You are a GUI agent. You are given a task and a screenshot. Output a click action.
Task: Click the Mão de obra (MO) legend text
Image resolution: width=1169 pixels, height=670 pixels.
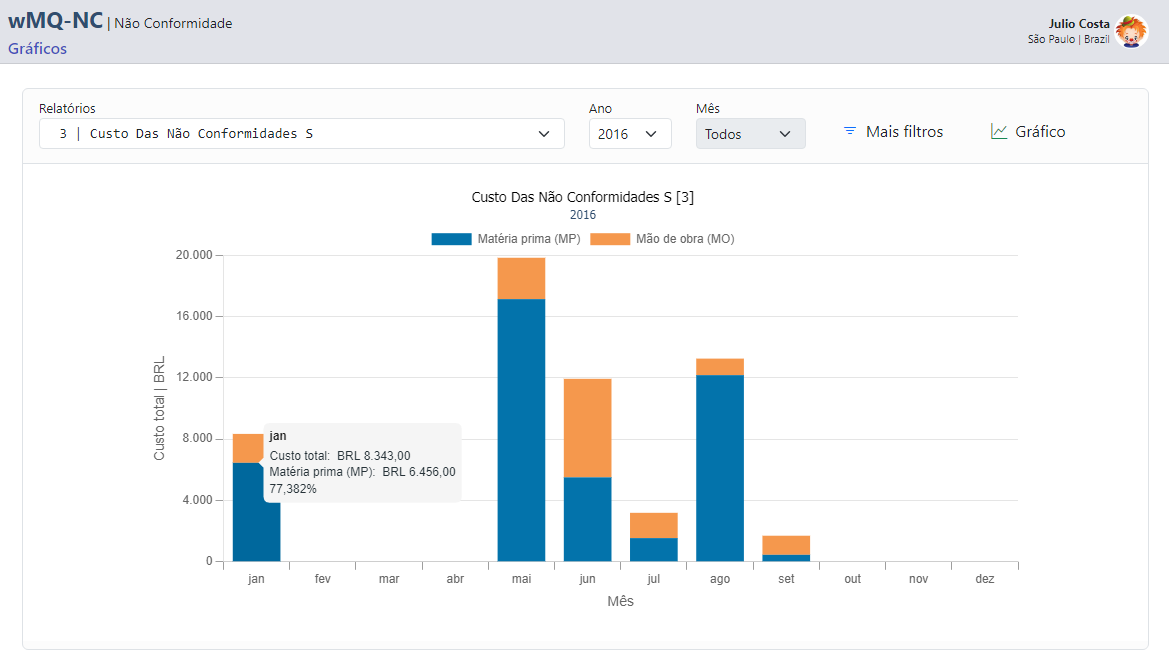(685, 238)
